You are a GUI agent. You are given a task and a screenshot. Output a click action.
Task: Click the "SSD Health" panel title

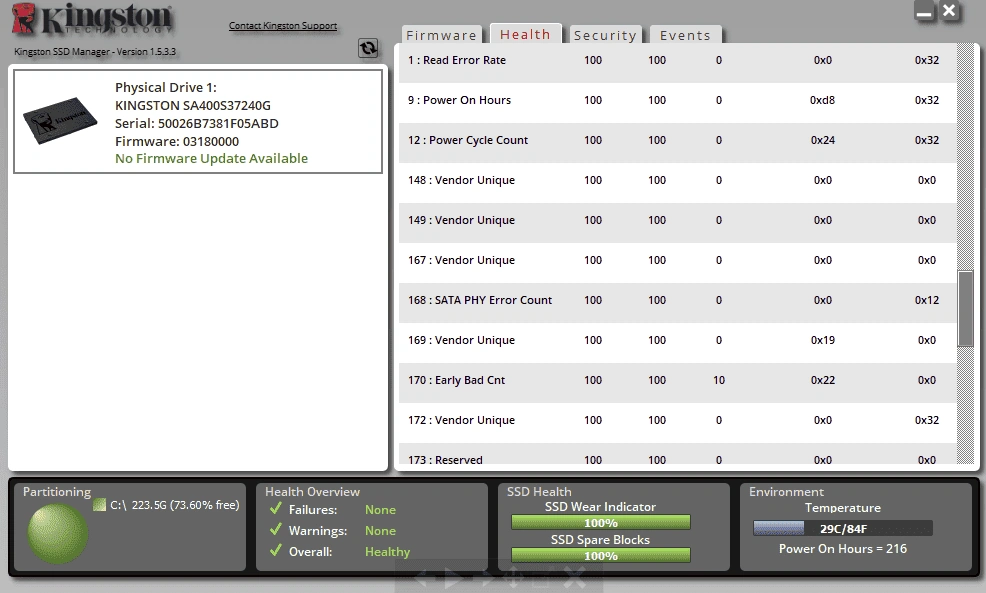(539, 492)
